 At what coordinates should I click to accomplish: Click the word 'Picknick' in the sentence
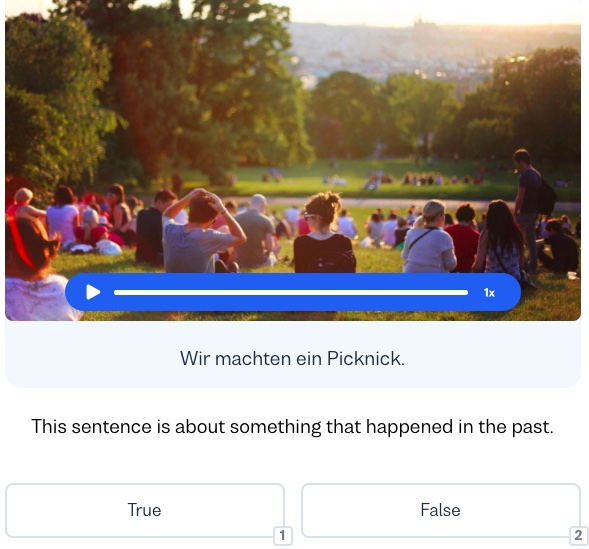click(x=363, y=358)
